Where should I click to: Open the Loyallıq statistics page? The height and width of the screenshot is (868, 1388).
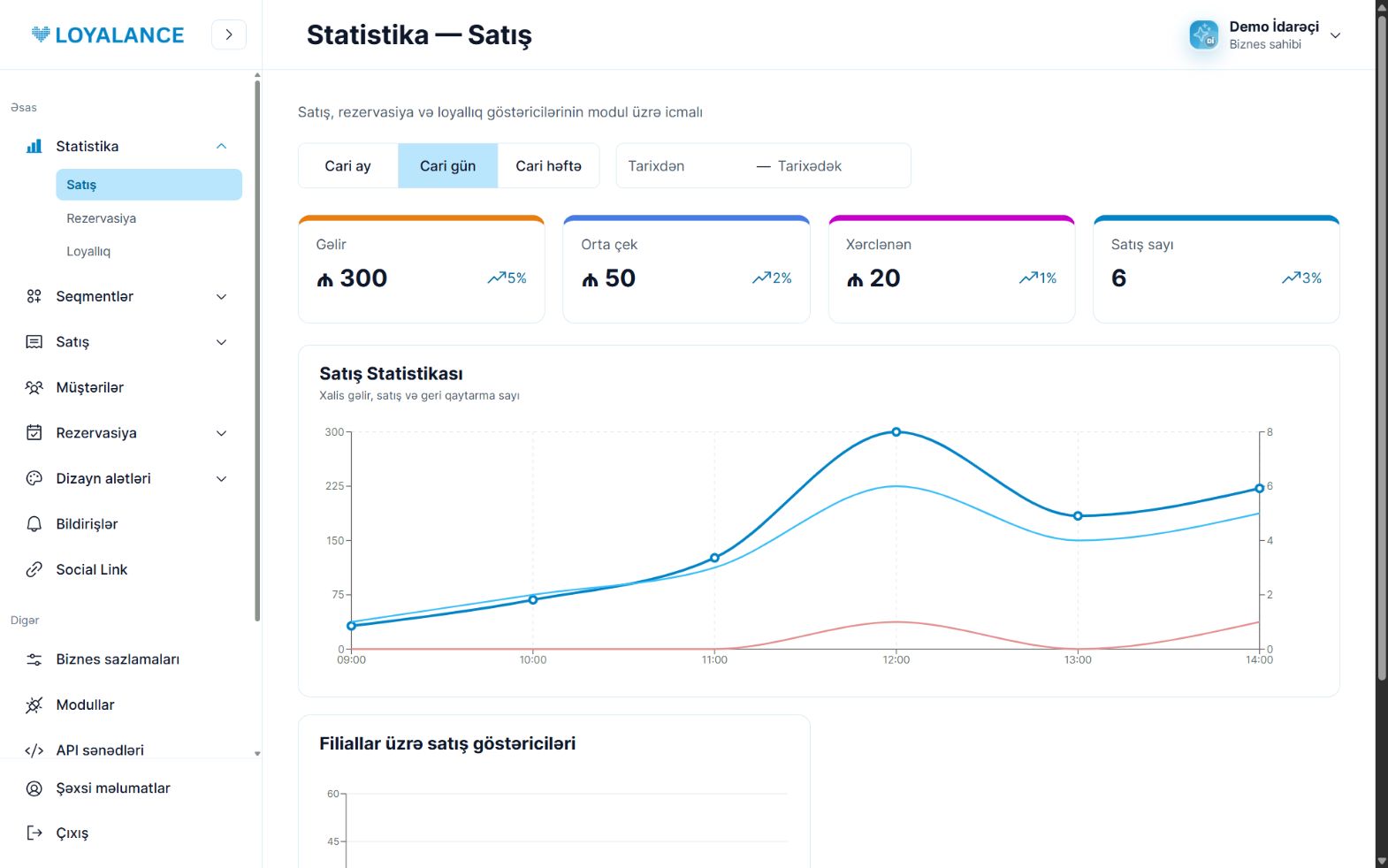pyautogui.click(x=88, y=251)
